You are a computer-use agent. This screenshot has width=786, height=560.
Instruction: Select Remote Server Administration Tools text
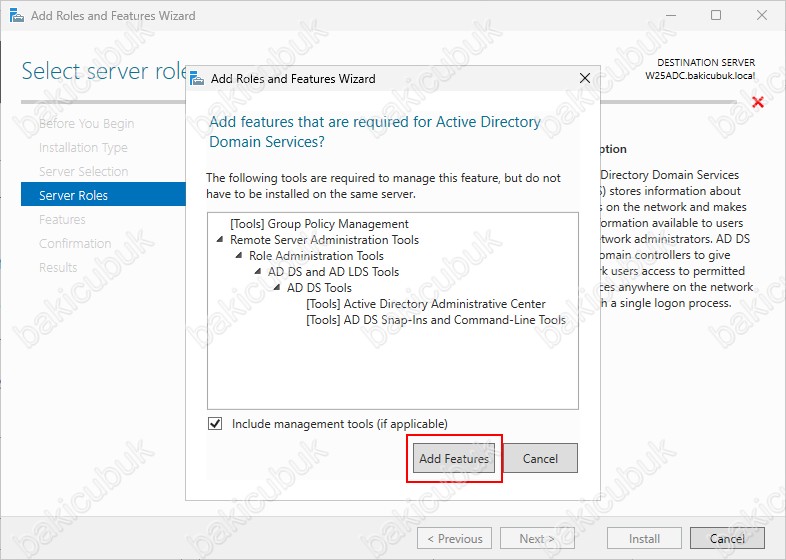(324, 240)
